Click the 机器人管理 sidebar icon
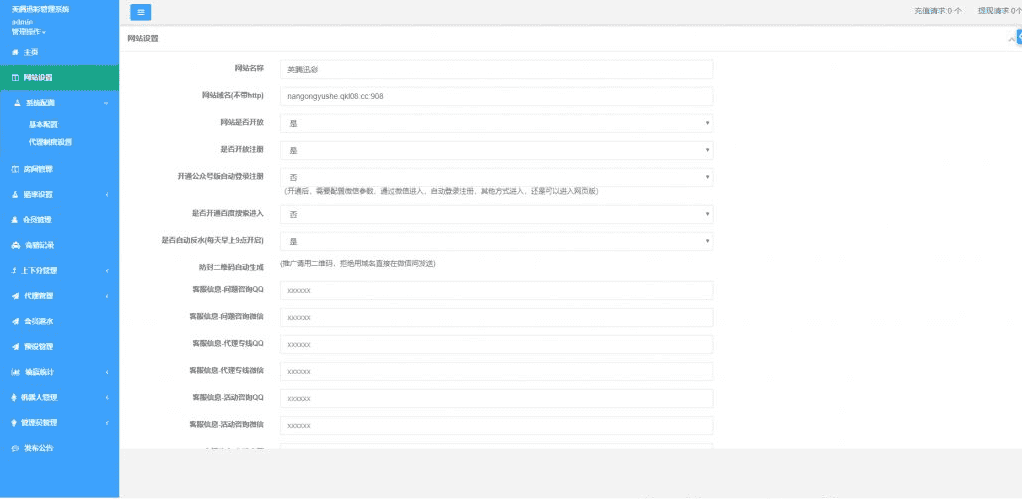 point(15,397)
